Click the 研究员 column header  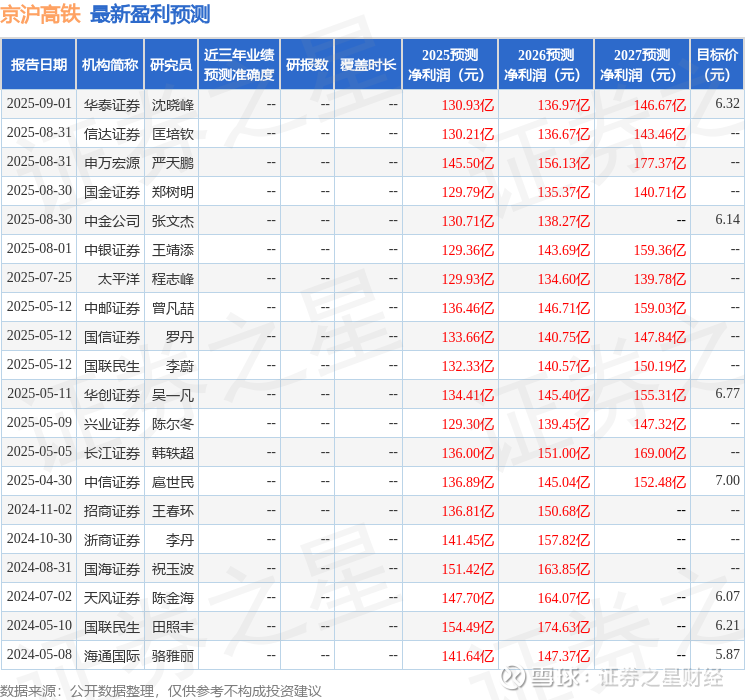(171, 64)
